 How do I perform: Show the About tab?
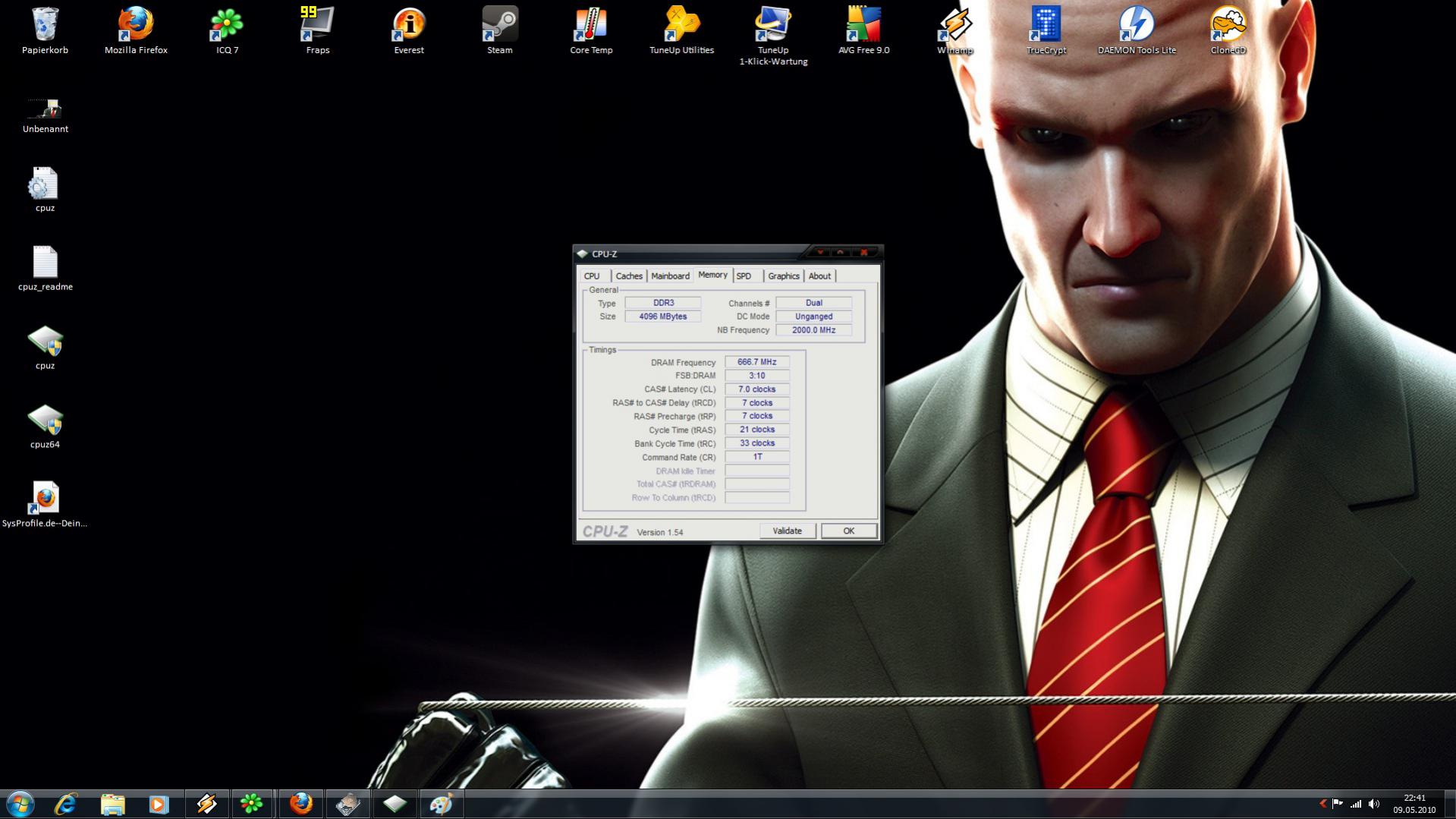coord(819,276)
